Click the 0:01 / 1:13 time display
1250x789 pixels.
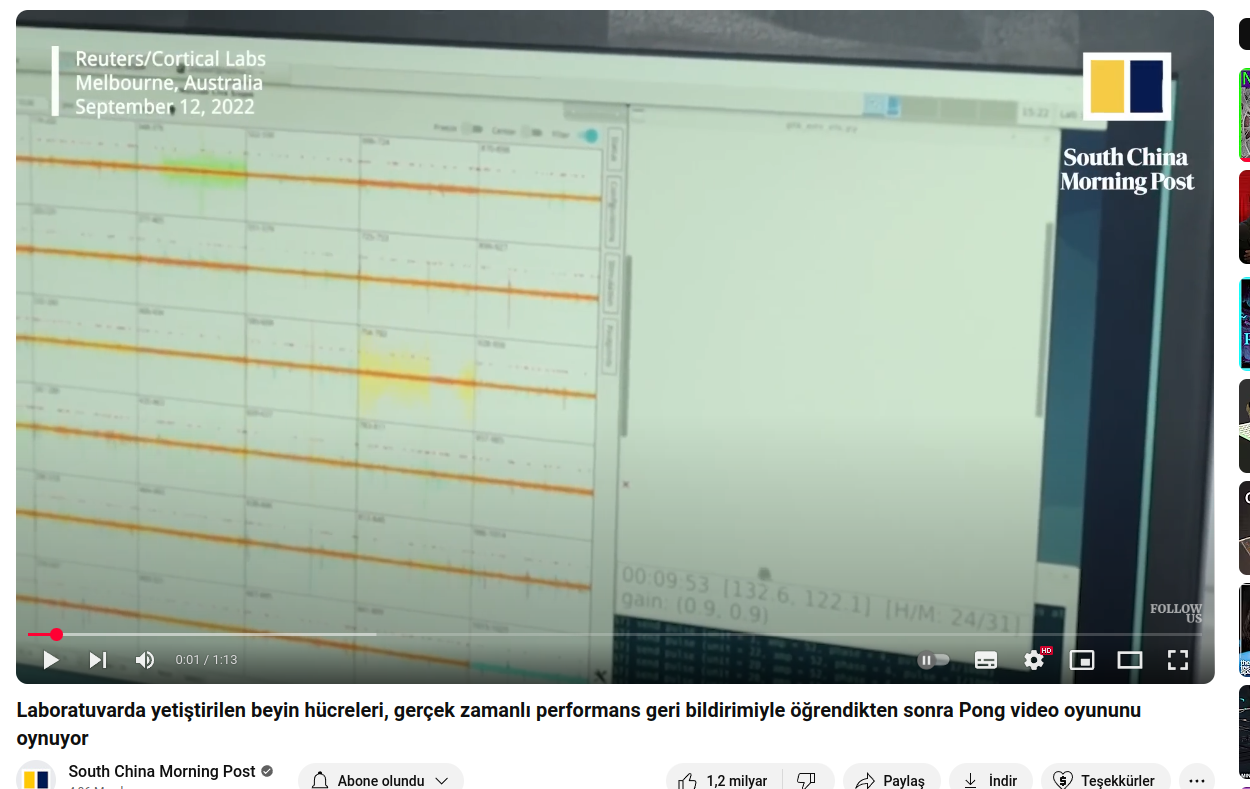coord(206,660)
